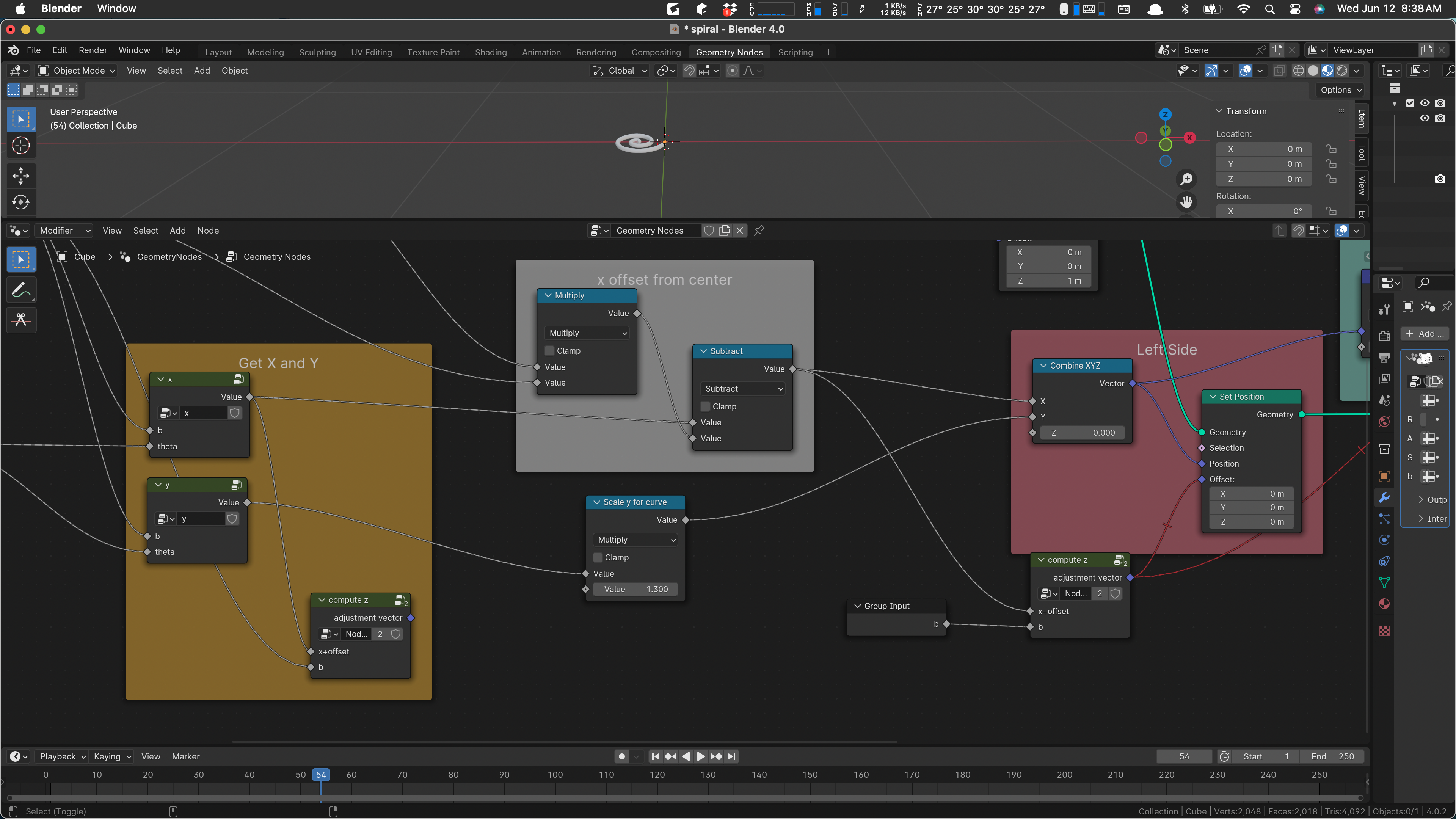Switch viewport to Rendered shading
Viewport: 1456px width, 819px height.
click(x=1342, y=71)
